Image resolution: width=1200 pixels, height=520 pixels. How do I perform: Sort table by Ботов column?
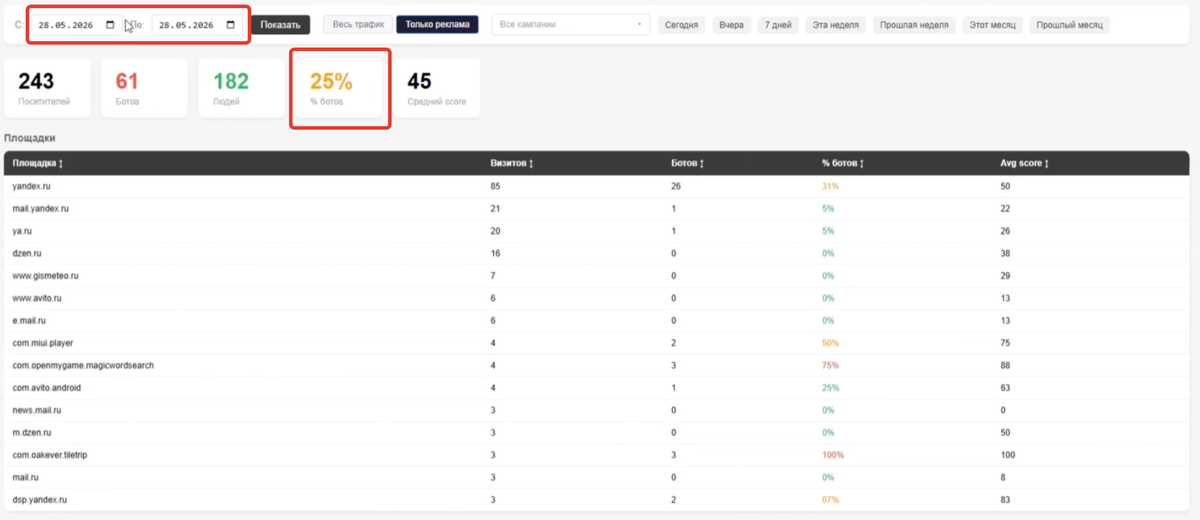tap(687, 163)
